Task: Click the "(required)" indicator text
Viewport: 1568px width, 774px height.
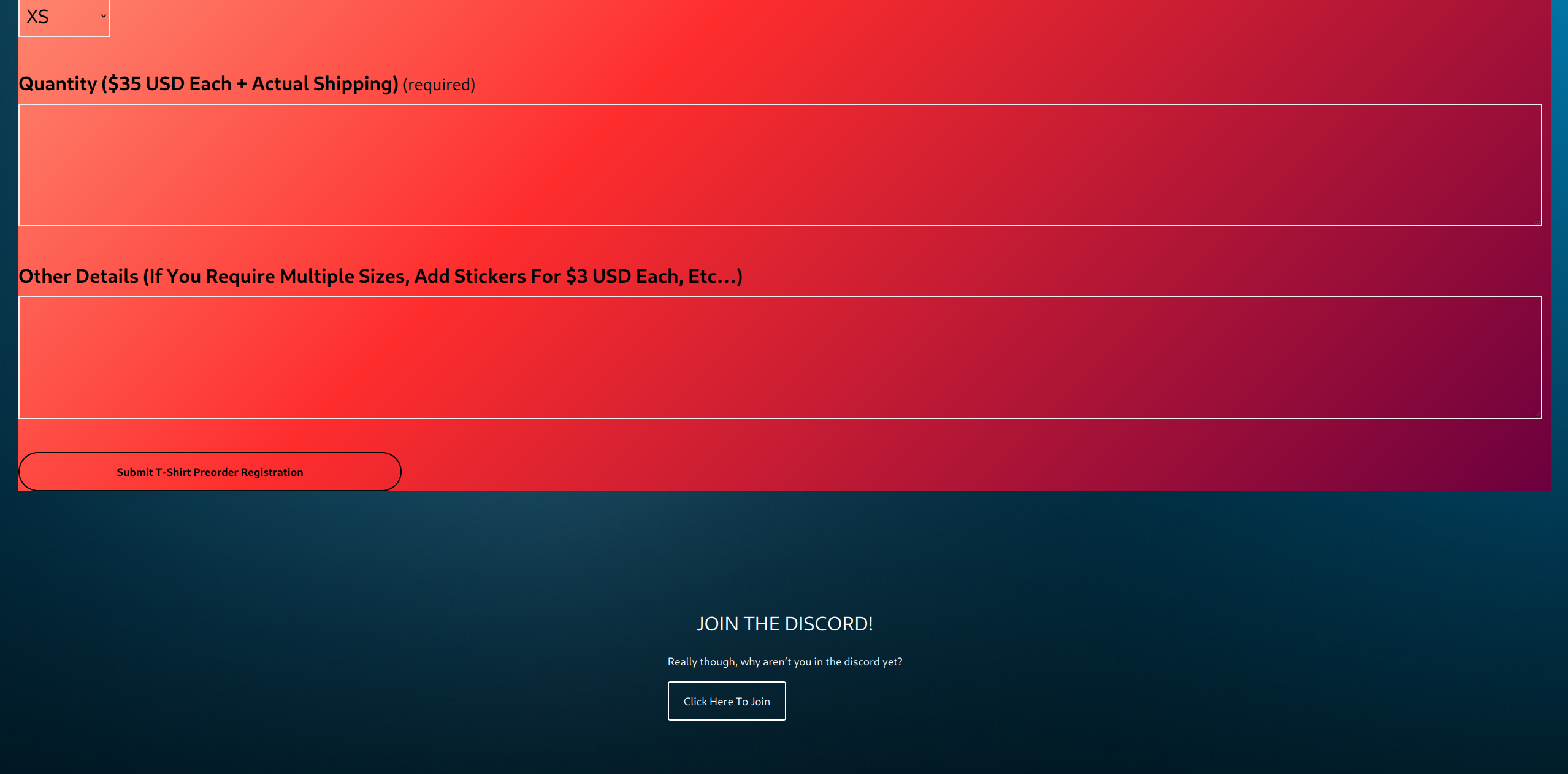Action: coord(438,85)
